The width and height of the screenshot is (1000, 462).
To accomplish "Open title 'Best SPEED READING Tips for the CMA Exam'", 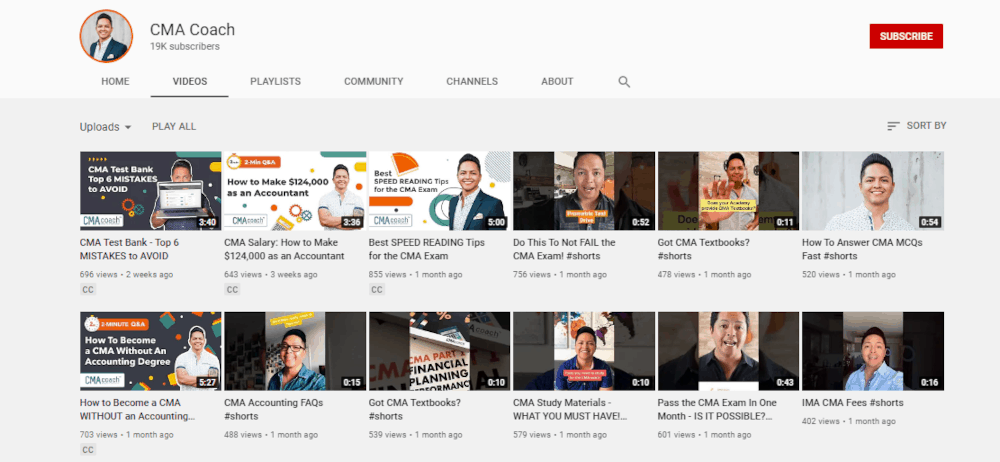I will tap(427, 250).
